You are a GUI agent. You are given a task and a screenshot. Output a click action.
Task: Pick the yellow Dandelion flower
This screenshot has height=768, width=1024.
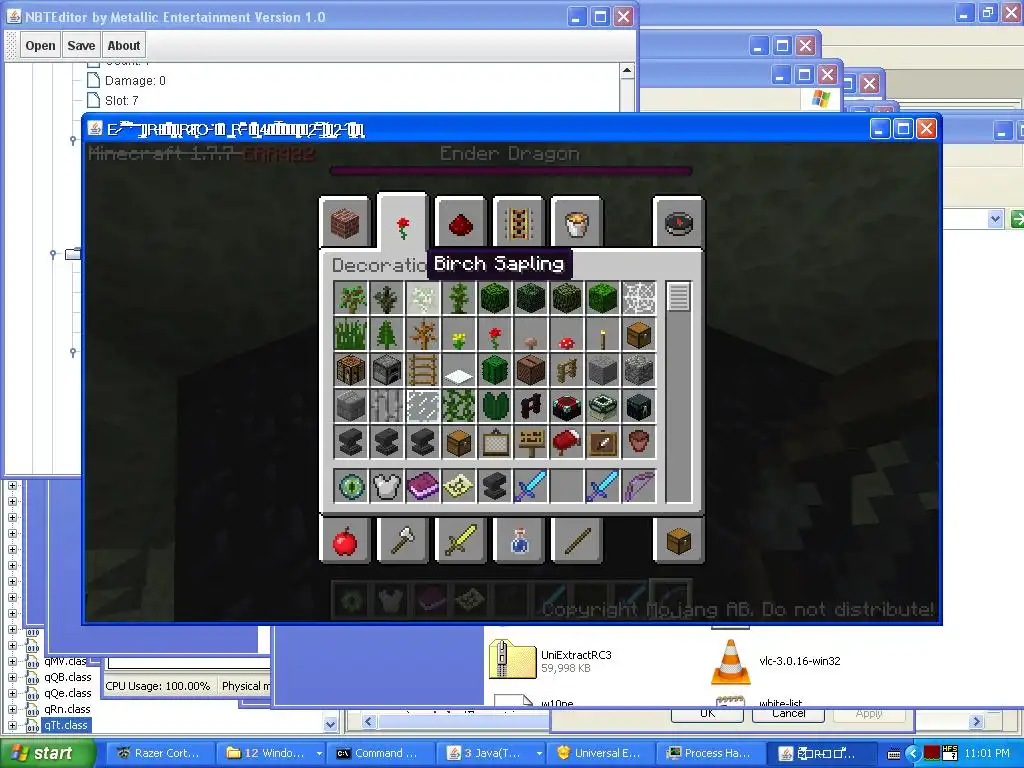[458, 334]
